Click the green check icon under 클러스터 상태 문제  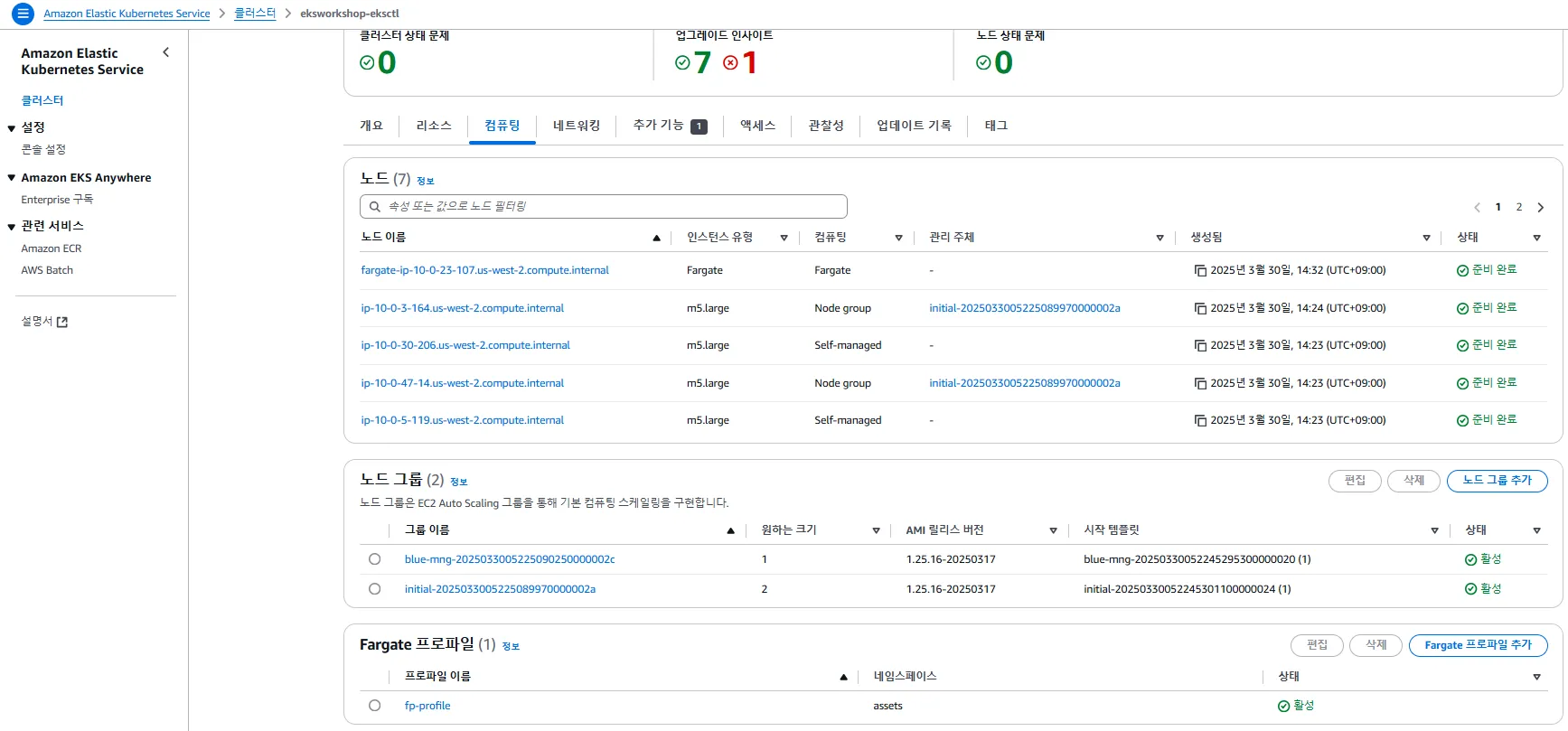[x=367, y=62]
